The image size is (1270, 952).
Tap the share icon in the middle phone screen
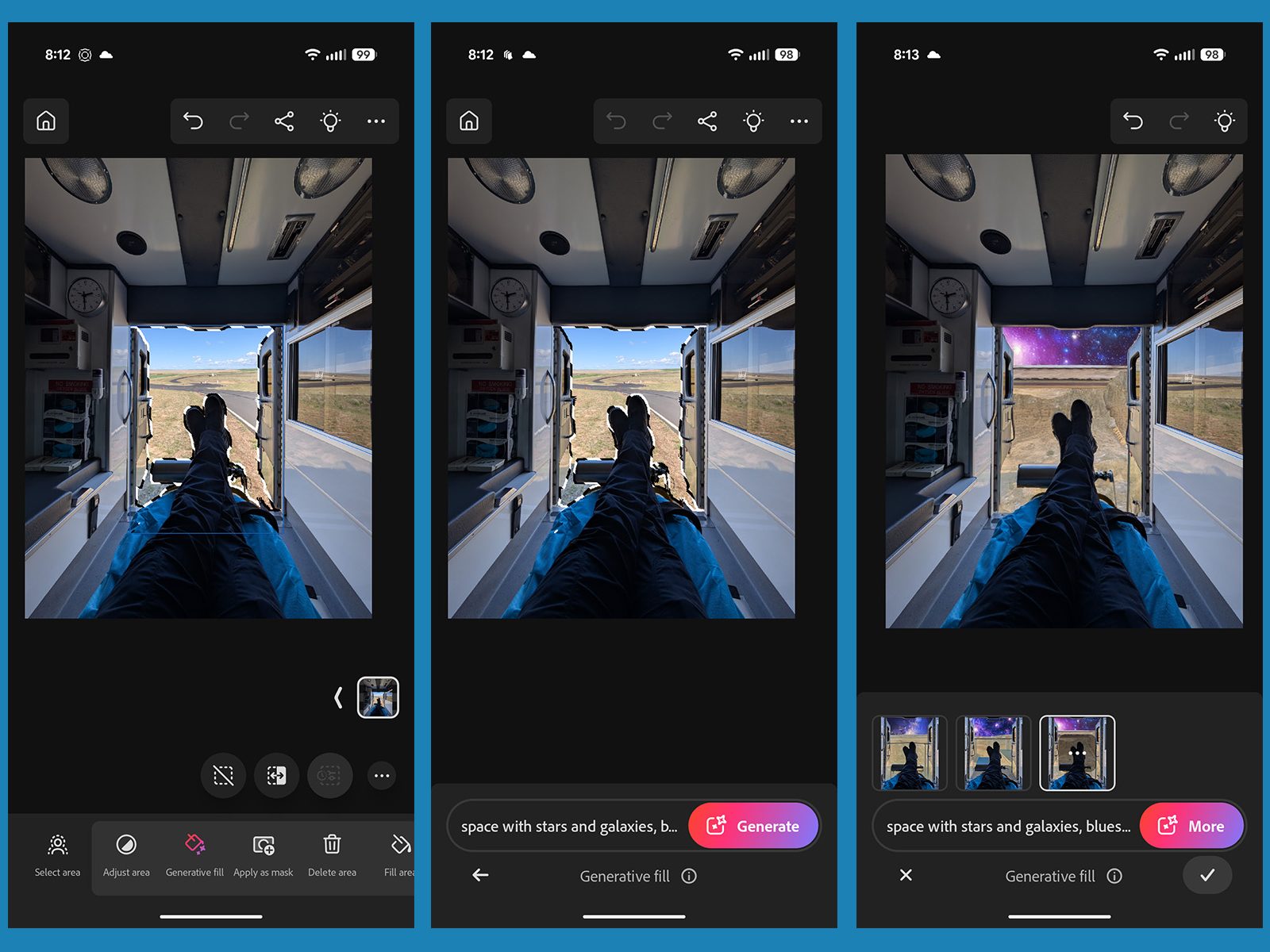point(707,121)
